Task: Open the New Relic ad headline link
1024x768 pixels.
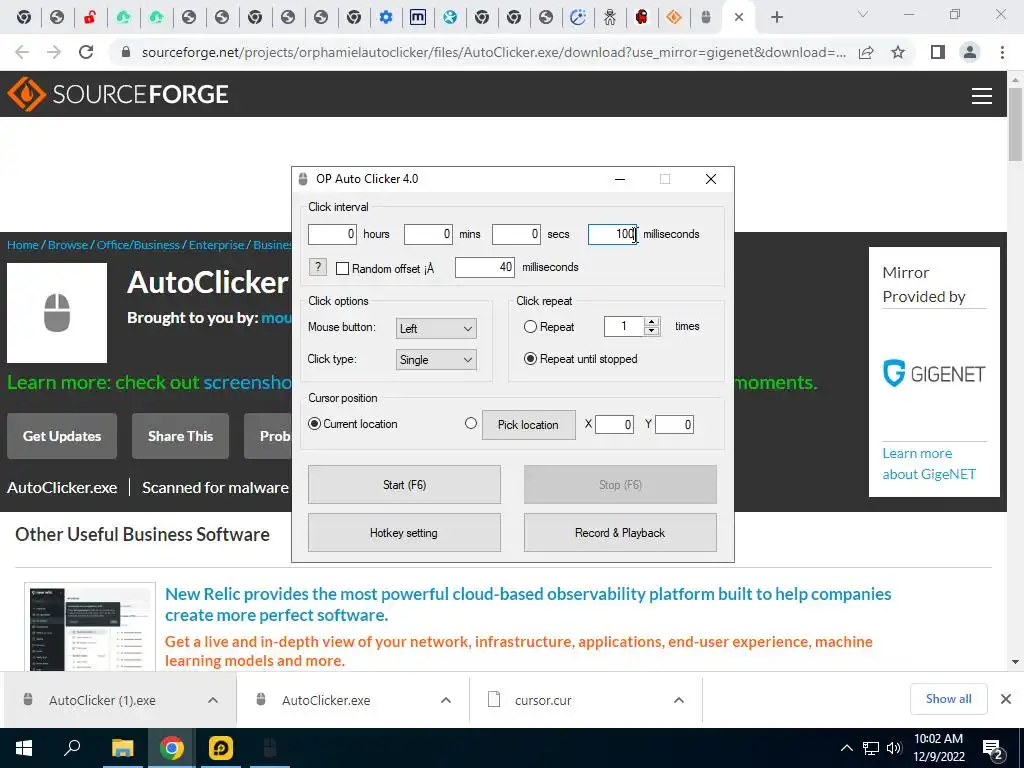Action: [528, 604]
